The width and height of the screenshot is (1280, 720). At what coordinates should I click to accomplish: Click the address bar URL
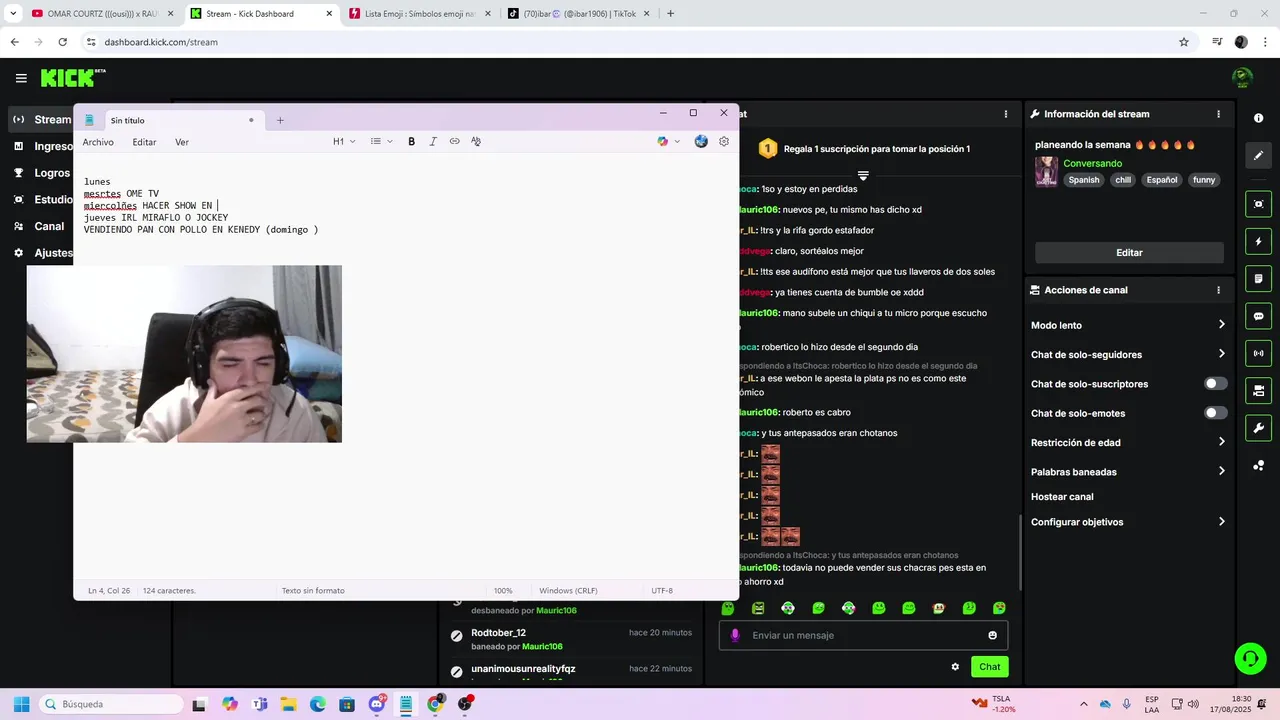161,42
